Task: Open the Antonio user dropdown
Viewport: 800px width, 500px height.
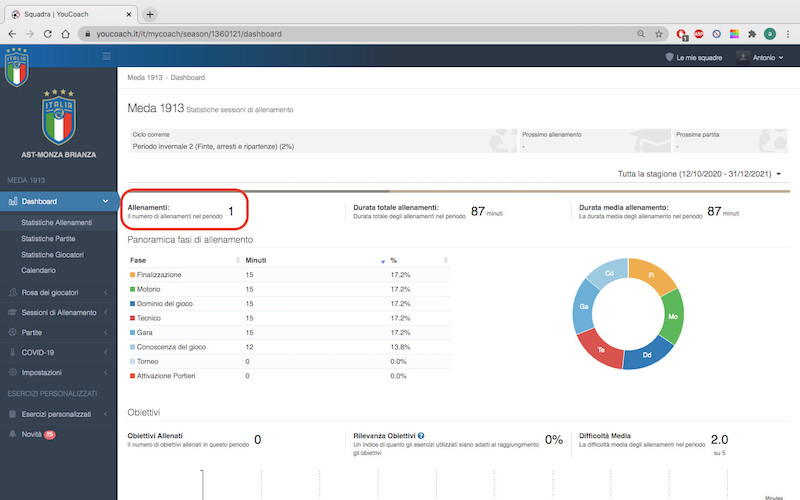Action: [761, 58]
